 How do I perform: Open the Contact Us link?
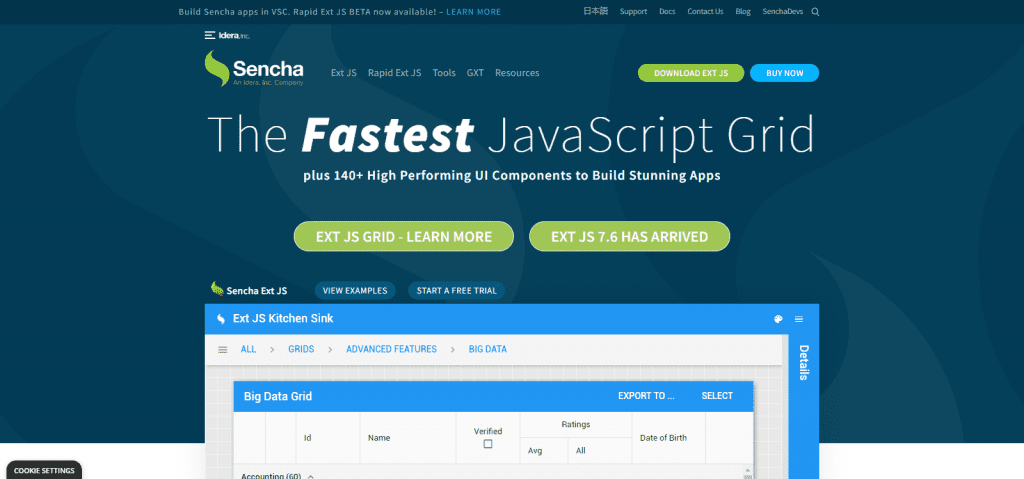point(705,12)
